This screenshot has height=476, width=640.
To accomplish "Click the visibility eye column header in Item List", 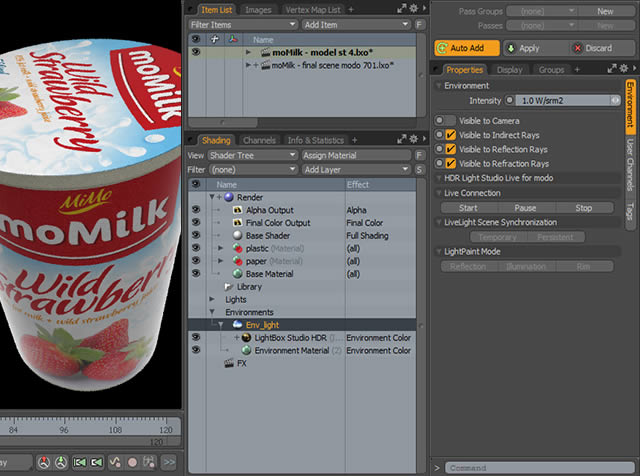I will point(196,39).
